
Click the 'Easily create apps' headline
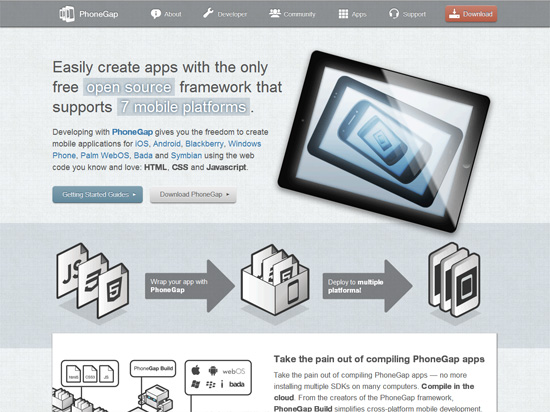(x=167, y=87)
